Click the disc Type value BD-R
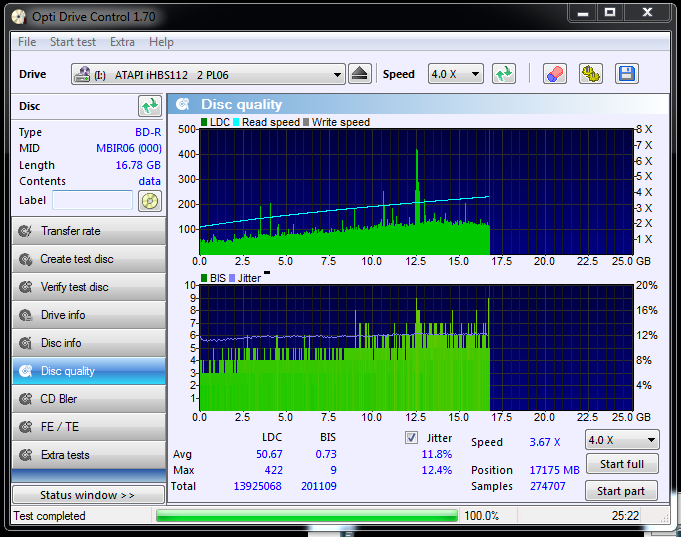681x537 pixels. (x=148, y=132)
